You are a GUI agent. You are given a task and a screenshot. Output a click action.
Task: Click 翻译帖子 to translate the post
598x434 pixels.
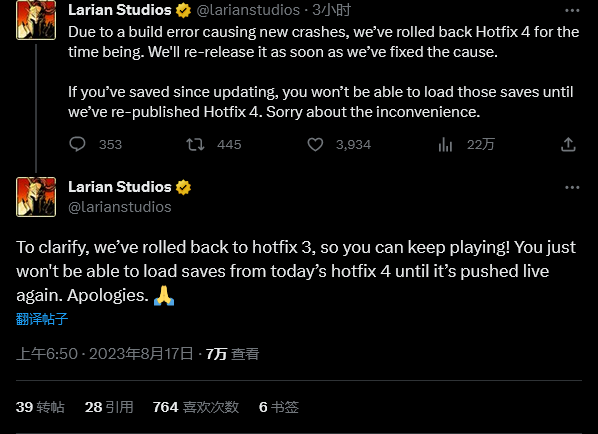click(x=42, y=319)
